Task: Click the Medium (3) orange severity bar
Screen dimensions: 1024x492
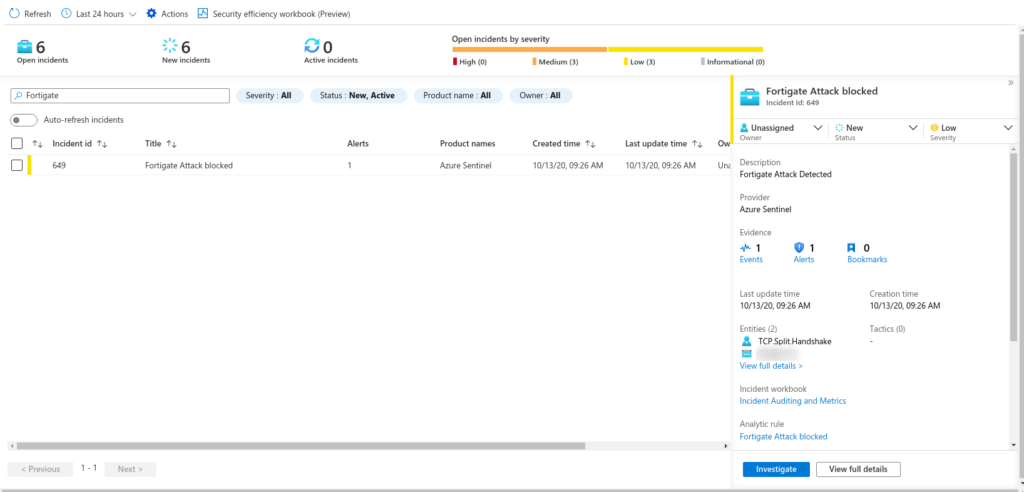Action: [530, 49]
